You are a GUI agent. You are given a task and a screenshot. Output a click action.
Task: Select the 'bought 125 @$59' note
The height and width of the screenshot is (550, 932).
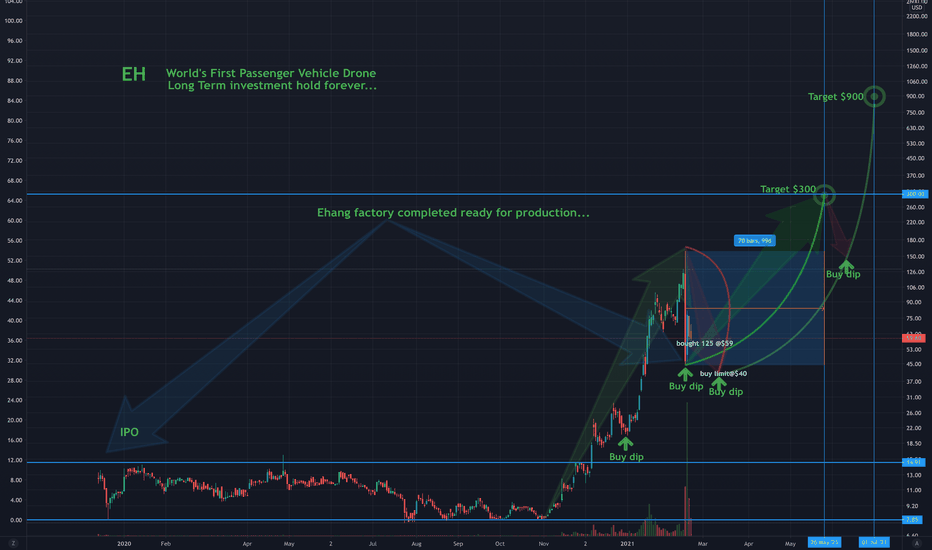click(704, 344)
